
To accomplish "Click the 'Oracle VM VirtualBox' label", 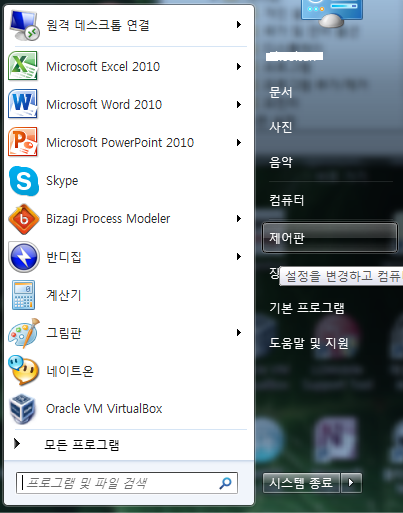I will point(104,409).
